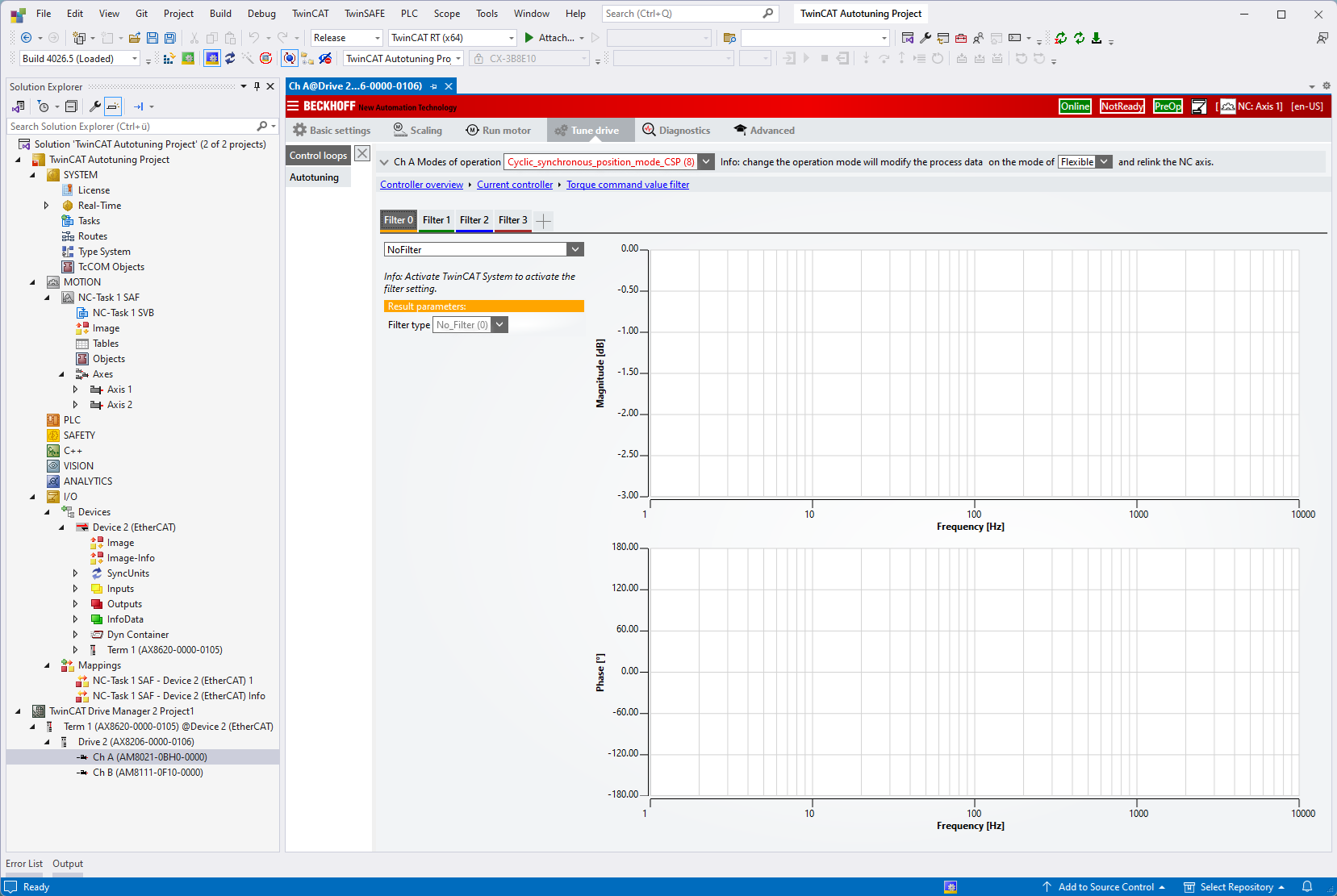Image resolution: width=1337 pixels, height=896 pixels.
Task: Click the Search (Ctrl+Q) field
Action: (690, 14)
